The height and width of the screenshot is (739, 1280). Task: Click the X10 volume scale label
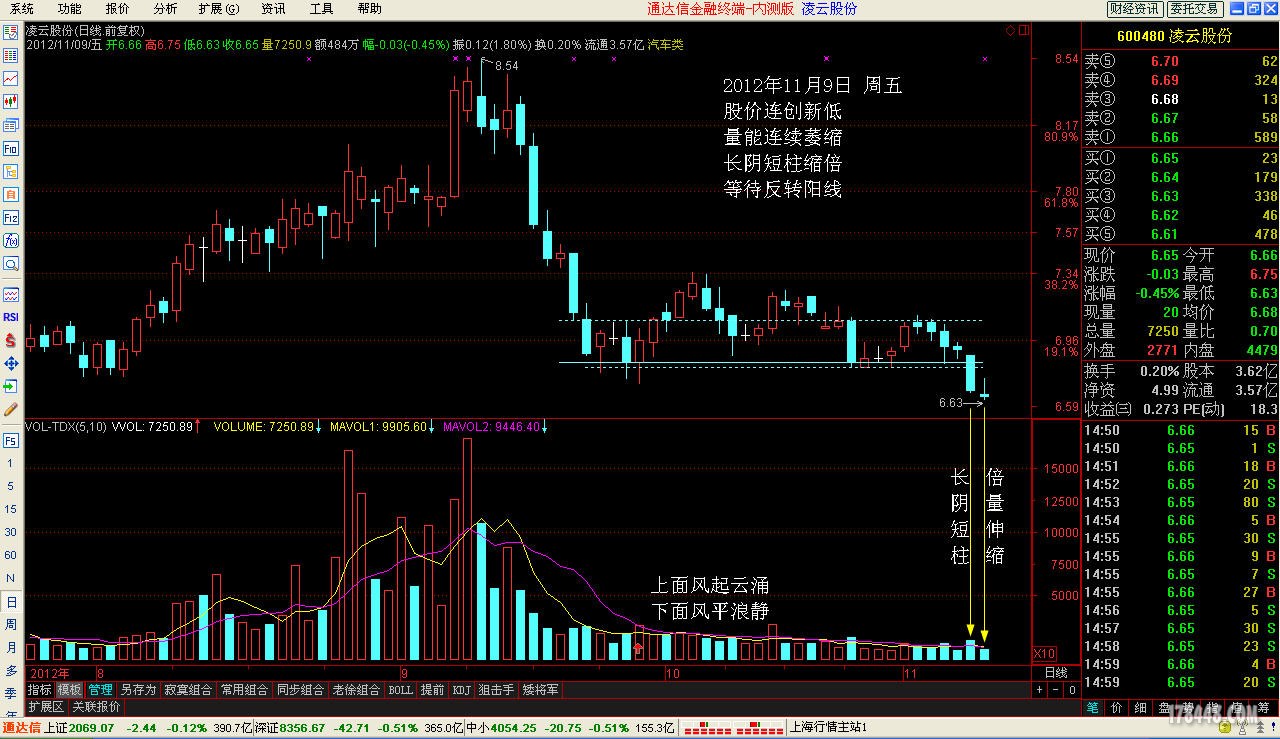(1044, 653)
